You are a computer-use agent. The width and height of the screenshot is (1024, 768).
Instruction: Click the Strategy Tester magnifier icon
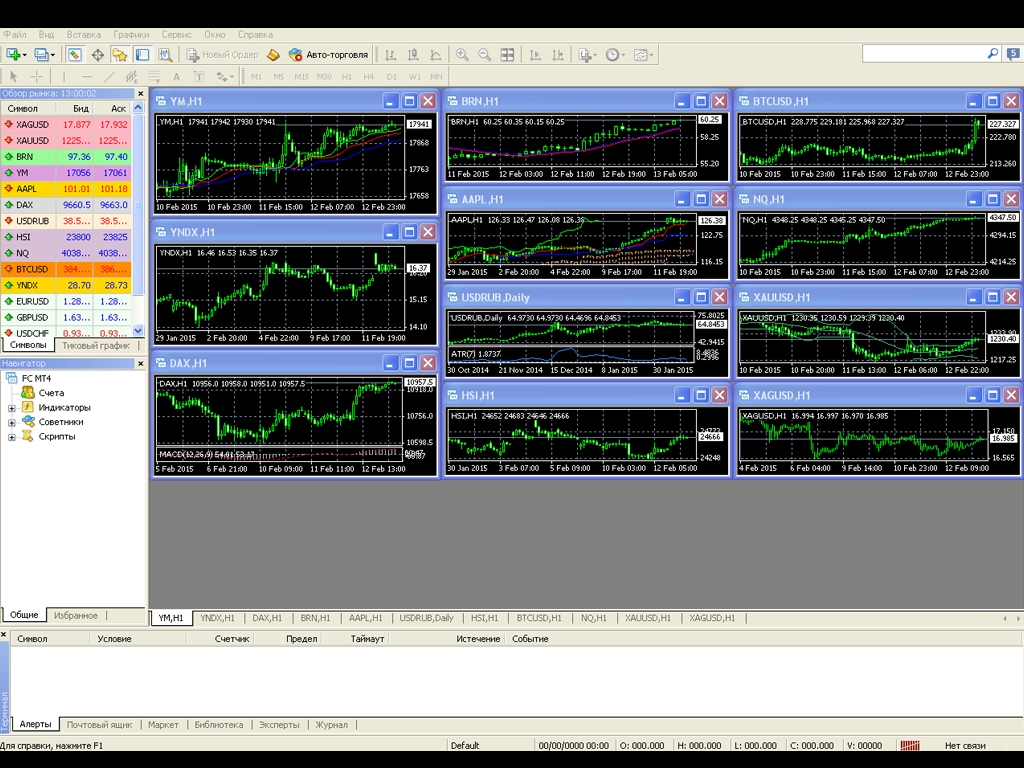(x=165, y=55)
